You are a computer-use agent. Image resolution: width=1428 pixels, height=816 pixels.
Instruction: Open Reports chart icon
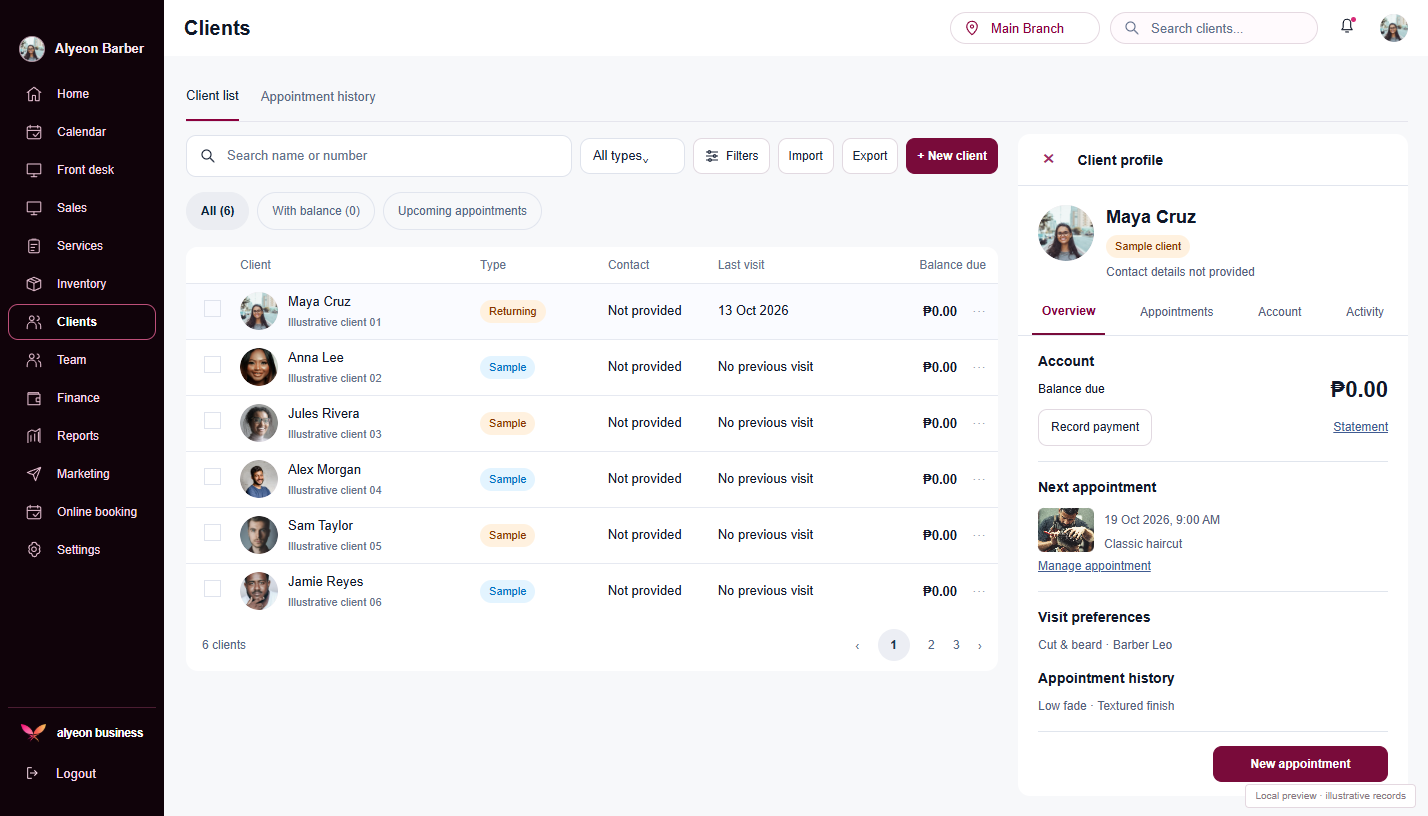pyautogui.click(x=34, y=436)
